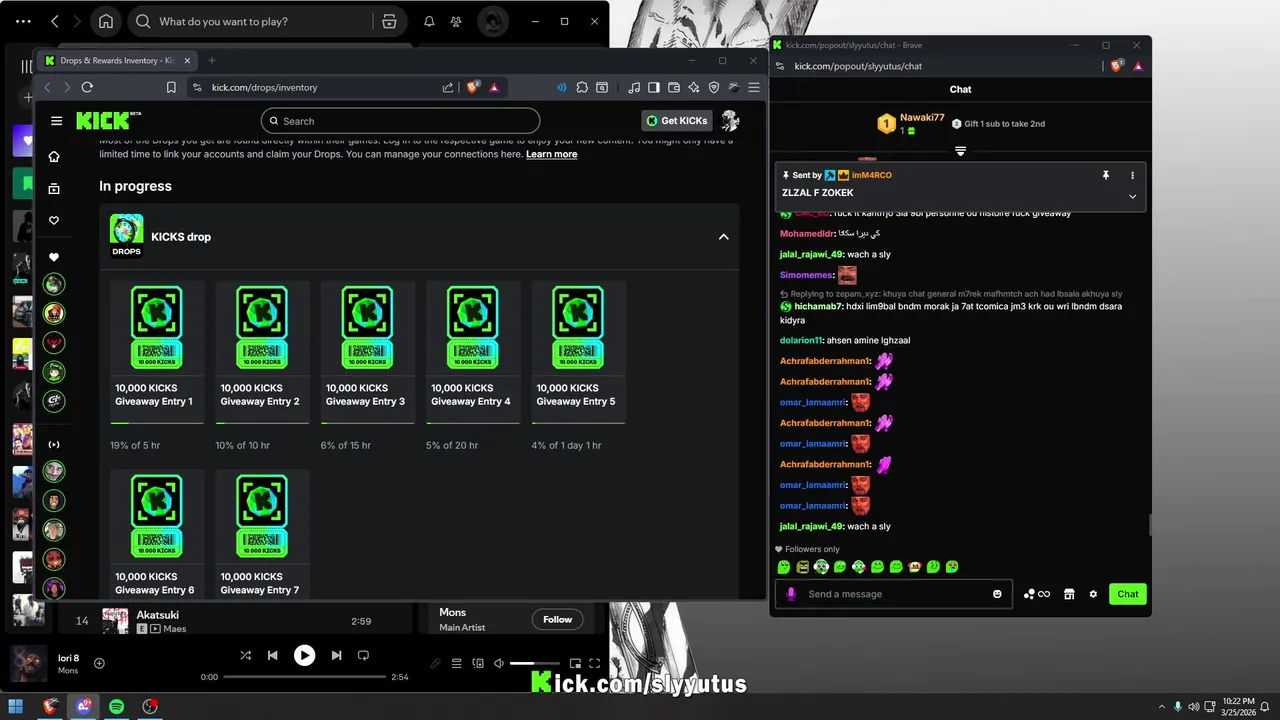Skip to next track in Spotify
This screenshot has height=720, width=1280.
(x=336, y=655)
